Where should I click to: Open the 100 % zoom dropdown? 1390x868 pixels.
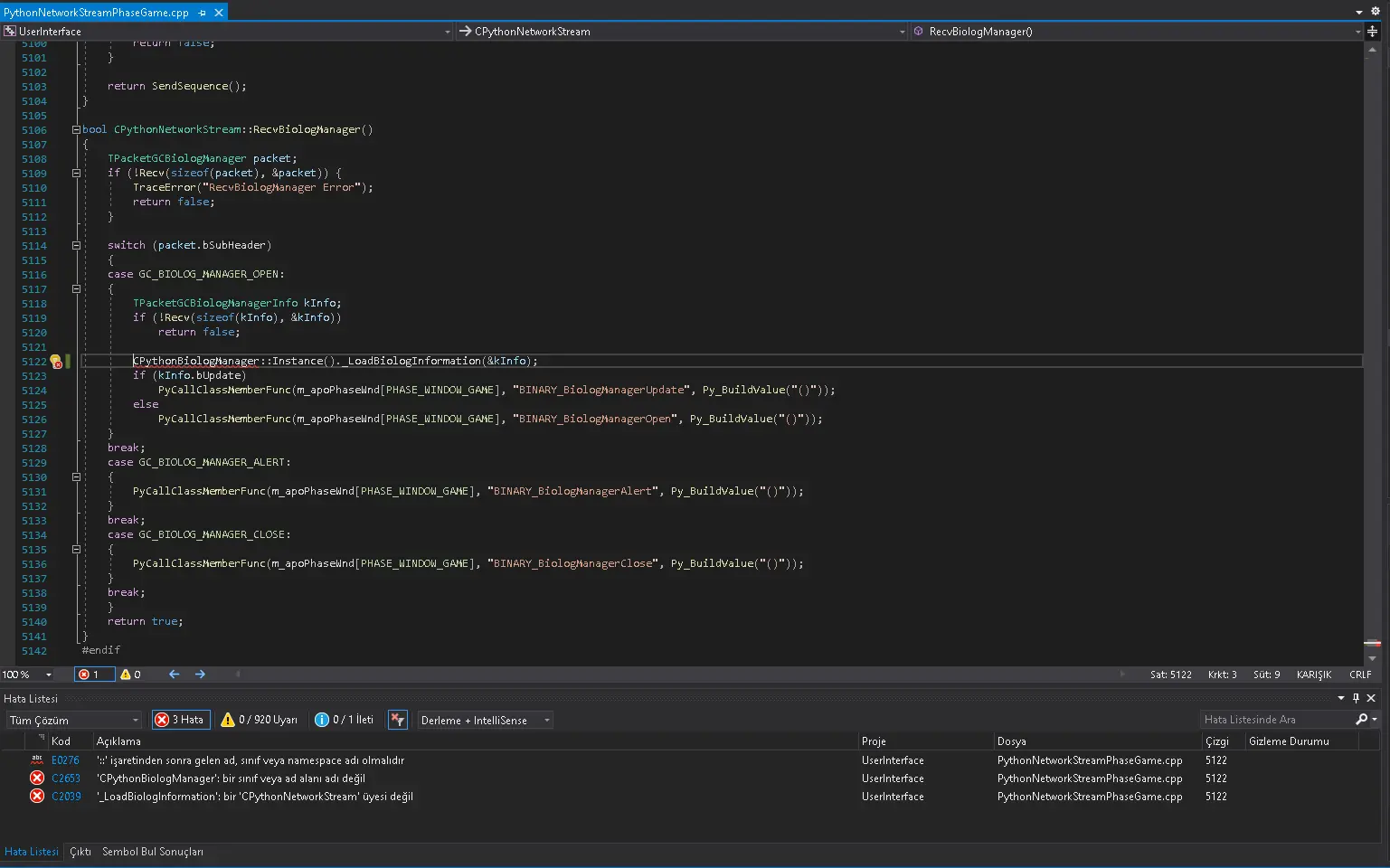pos(49,675)
